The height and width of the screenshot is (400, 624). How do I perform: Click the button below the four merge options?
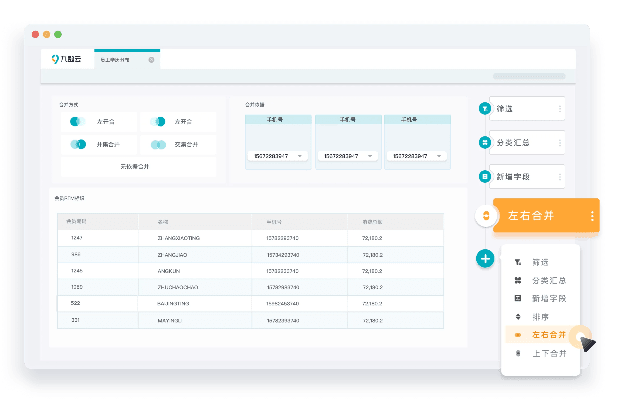click(x=138, y=166)
